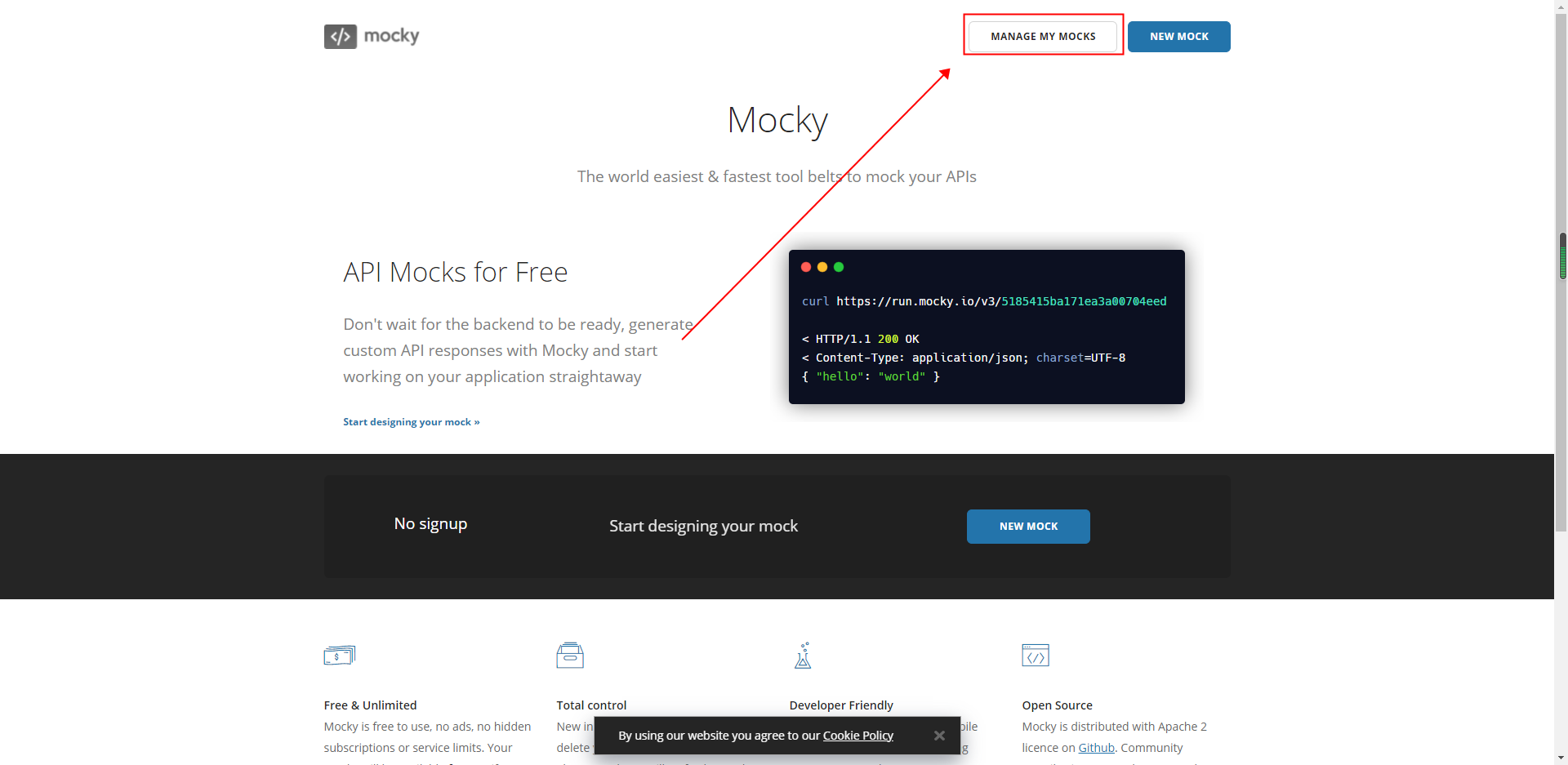Open Start designing your mock link
Image resolution: width=1568 pixels, height=765 pixels.
(411, 421)
